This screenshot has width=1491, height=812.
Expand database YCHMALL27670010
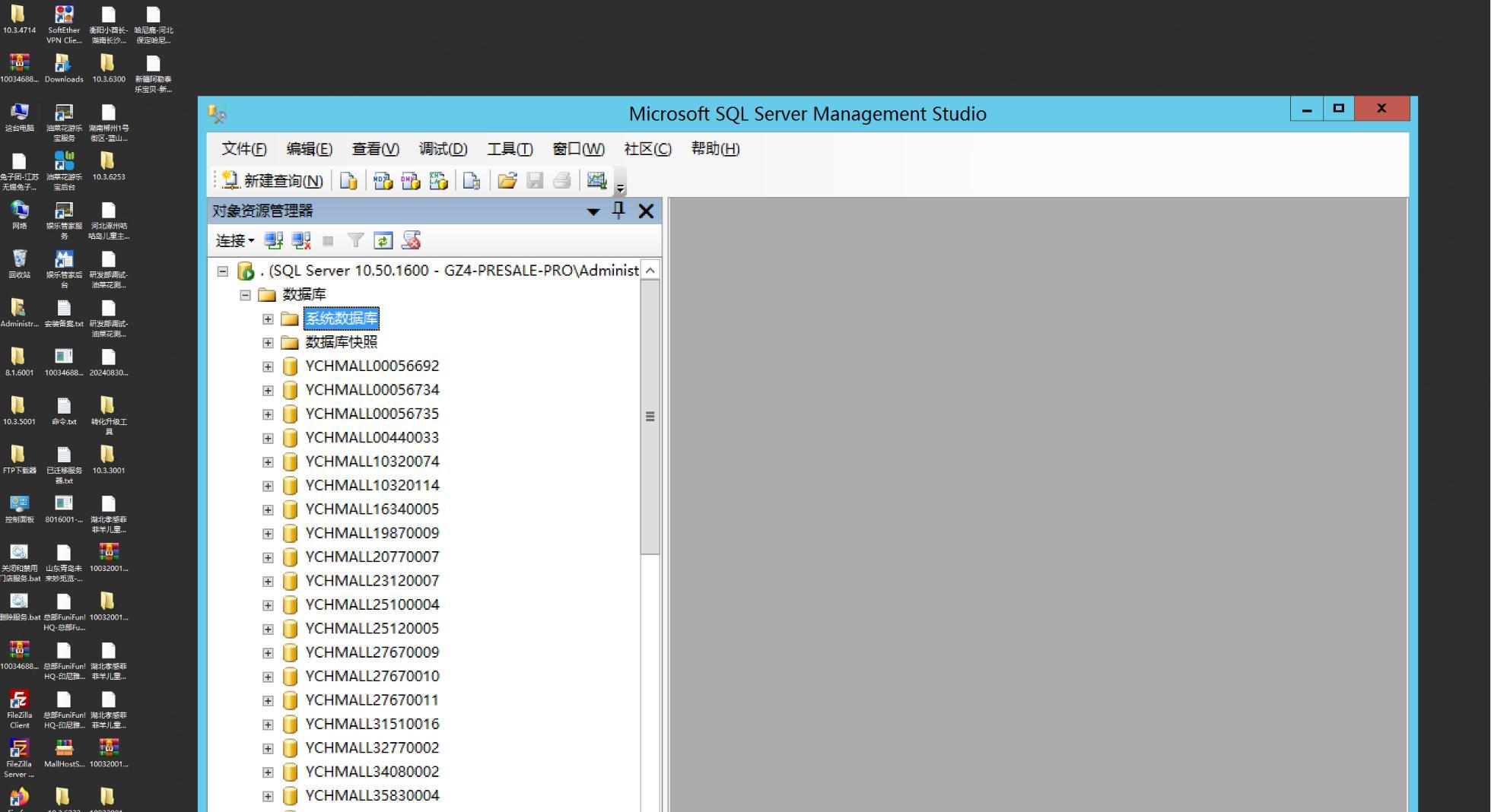pos(268,677)
